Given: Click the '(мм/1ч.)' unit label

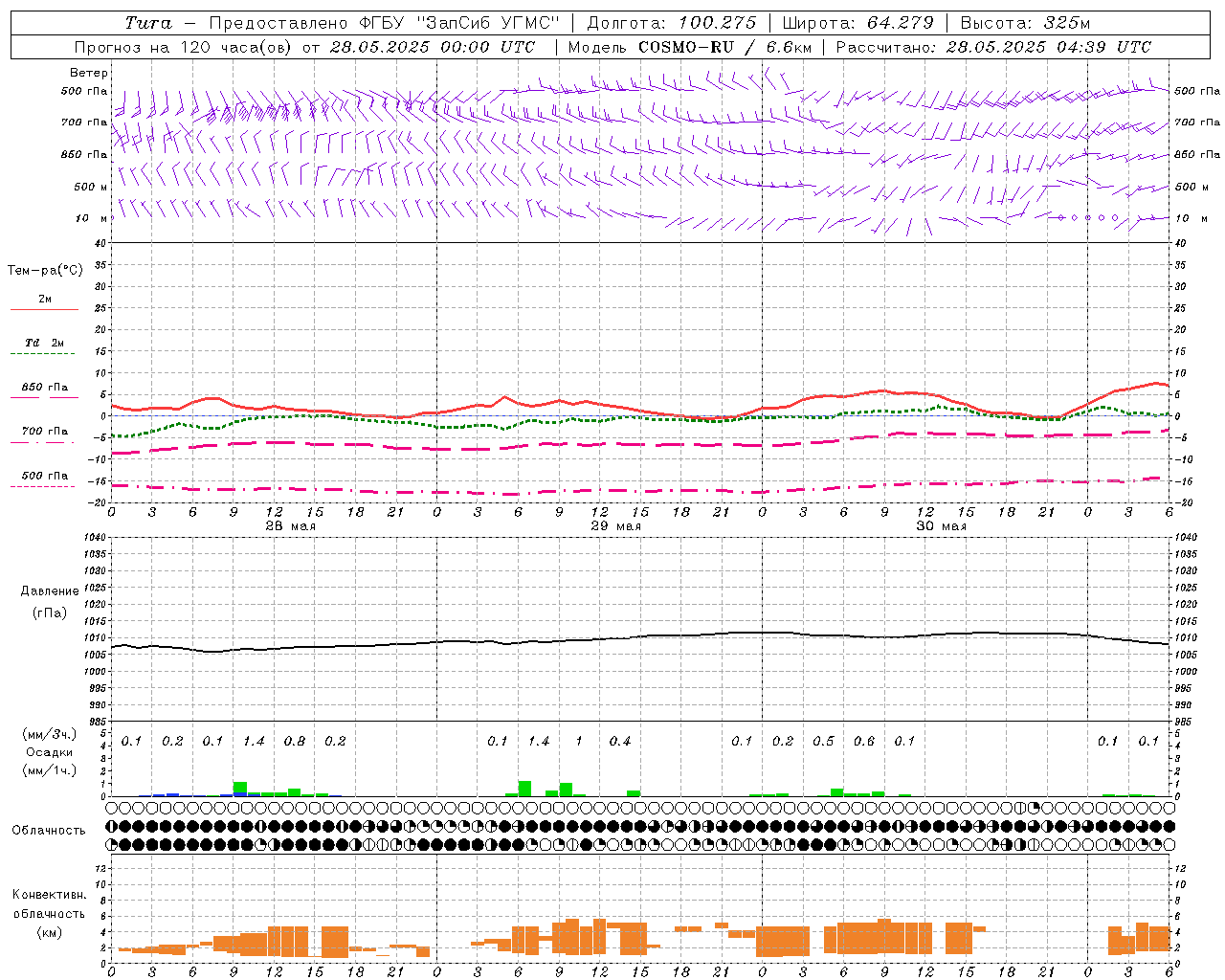Looking at the screenshot, I should click(50, 770).
